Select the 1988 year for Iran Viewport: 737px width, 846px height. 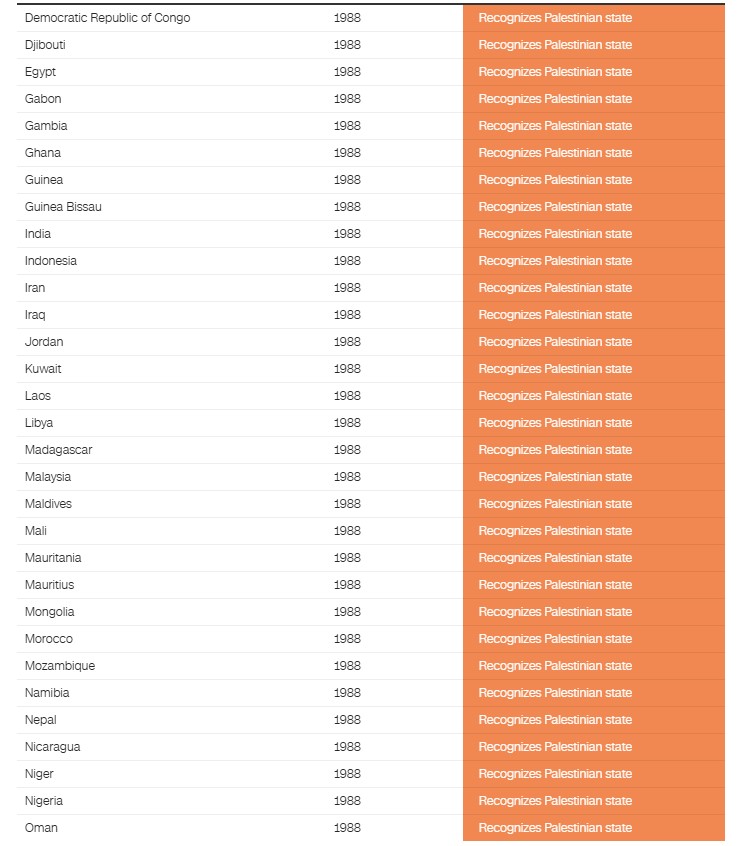click(x=347, y=288)
